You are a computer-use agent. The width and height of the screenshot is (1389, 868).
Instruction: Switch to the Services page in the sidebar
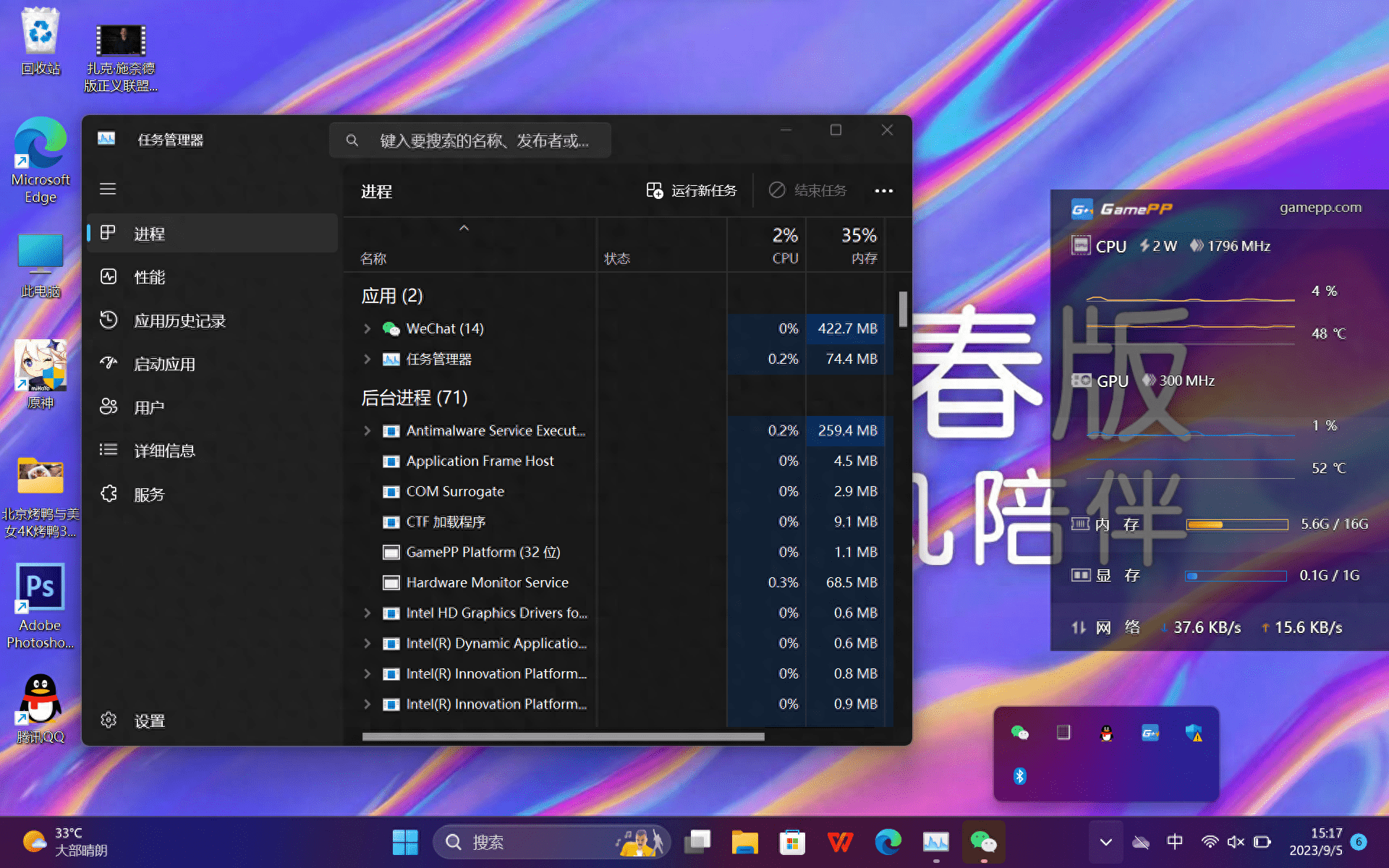pyautogui.click(x=150, y=494)
